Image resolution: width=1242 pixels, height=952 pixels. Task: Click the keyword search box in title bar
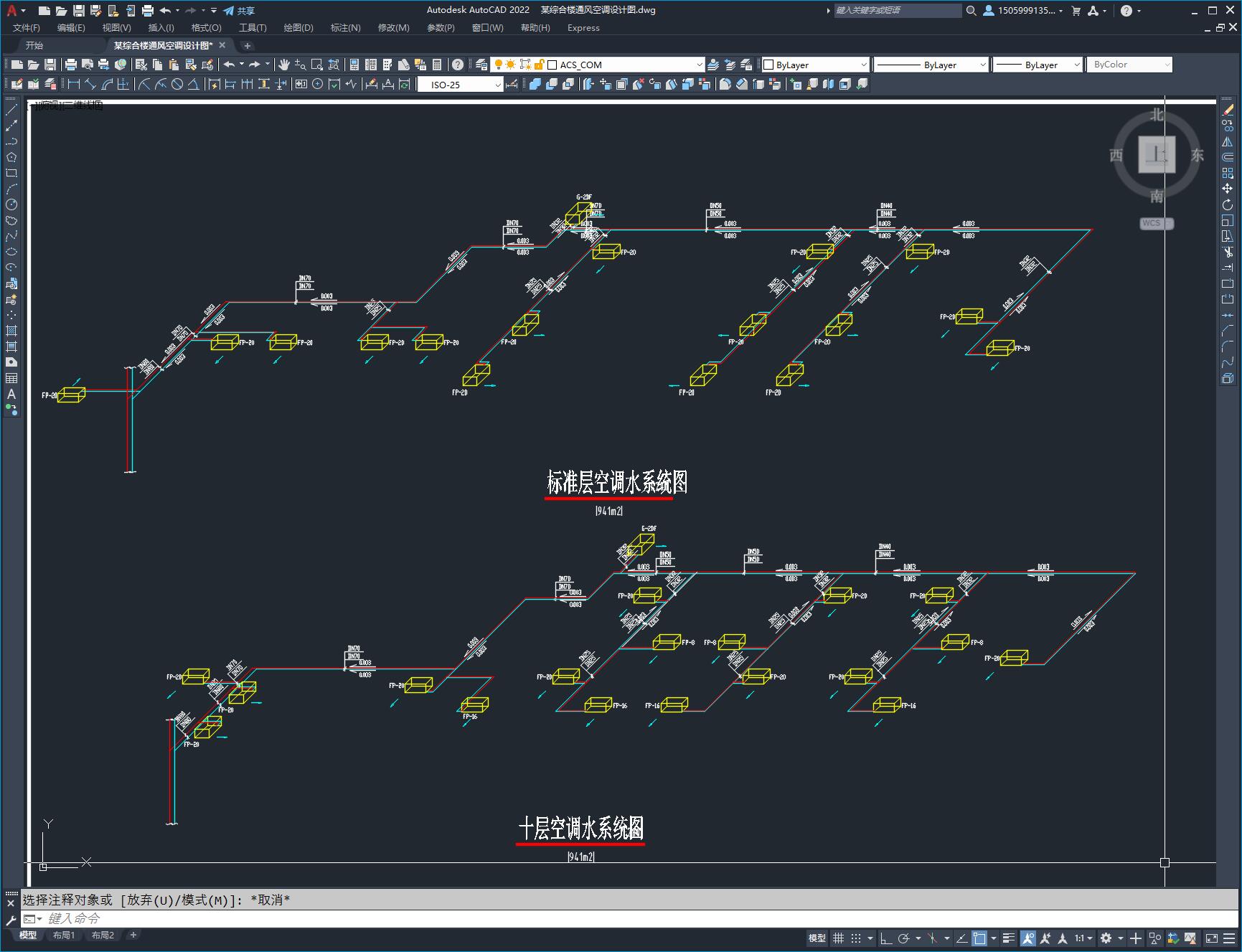click(897, 10)
